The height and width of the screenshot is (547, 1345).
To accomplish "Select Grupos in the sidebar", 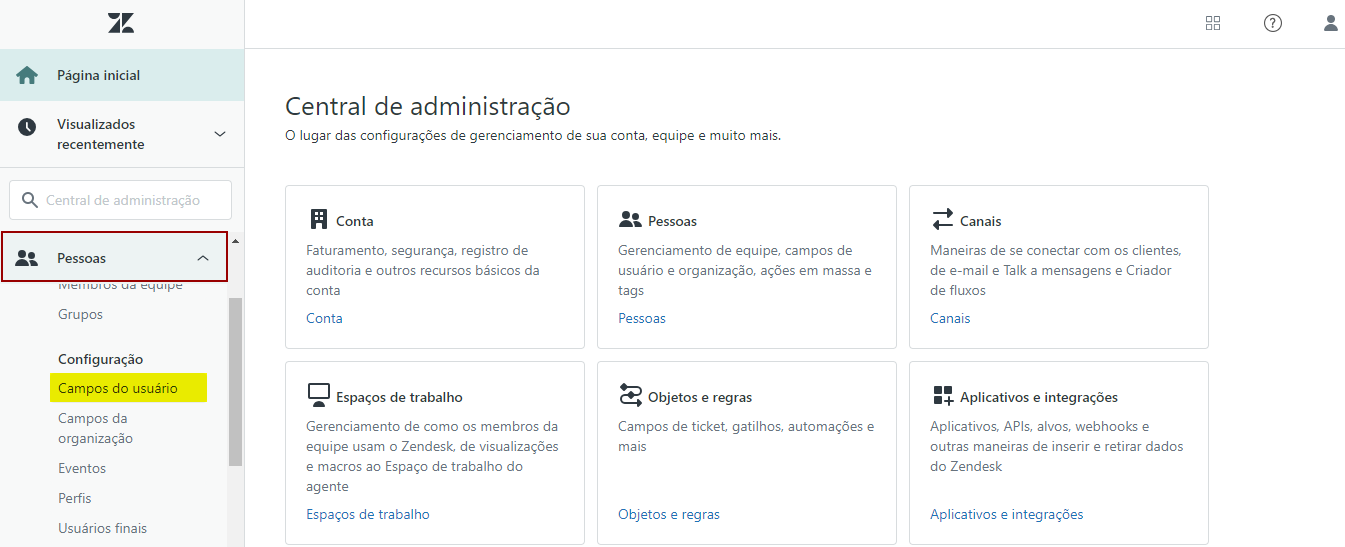I will 80,314.
